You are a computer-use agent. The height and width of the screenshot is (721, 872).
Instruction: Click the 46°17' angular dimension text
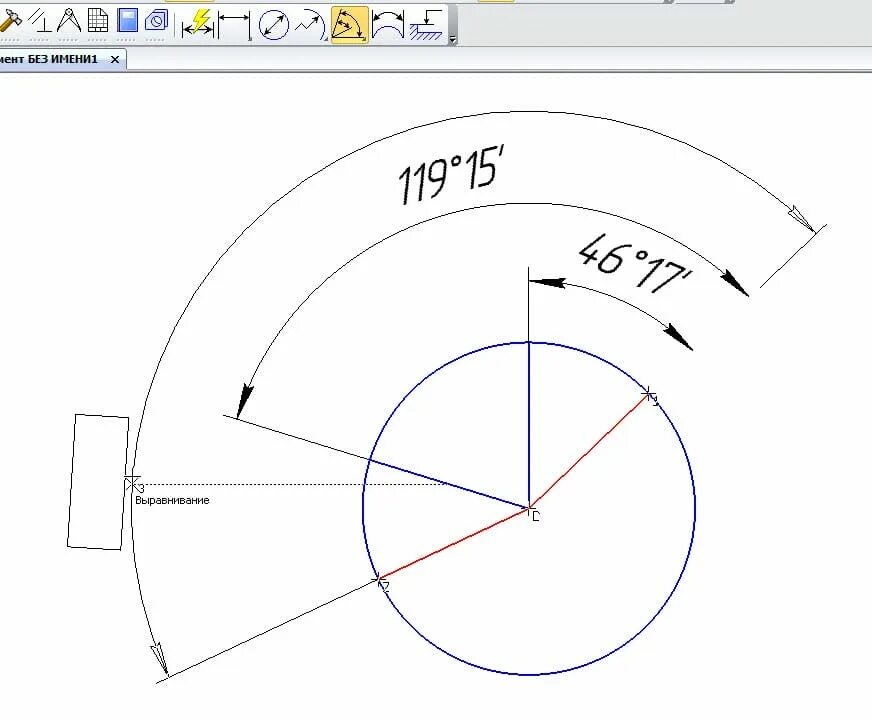pyautogui.click(x=635, y=264)
